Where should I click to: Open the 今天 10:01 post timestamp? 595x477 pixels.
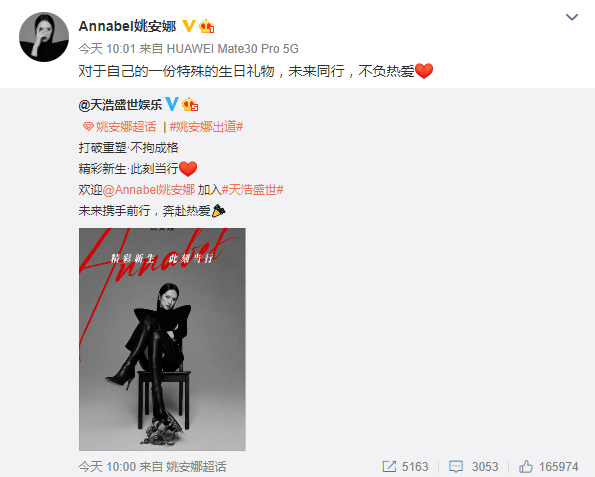[x=107, y=49]
